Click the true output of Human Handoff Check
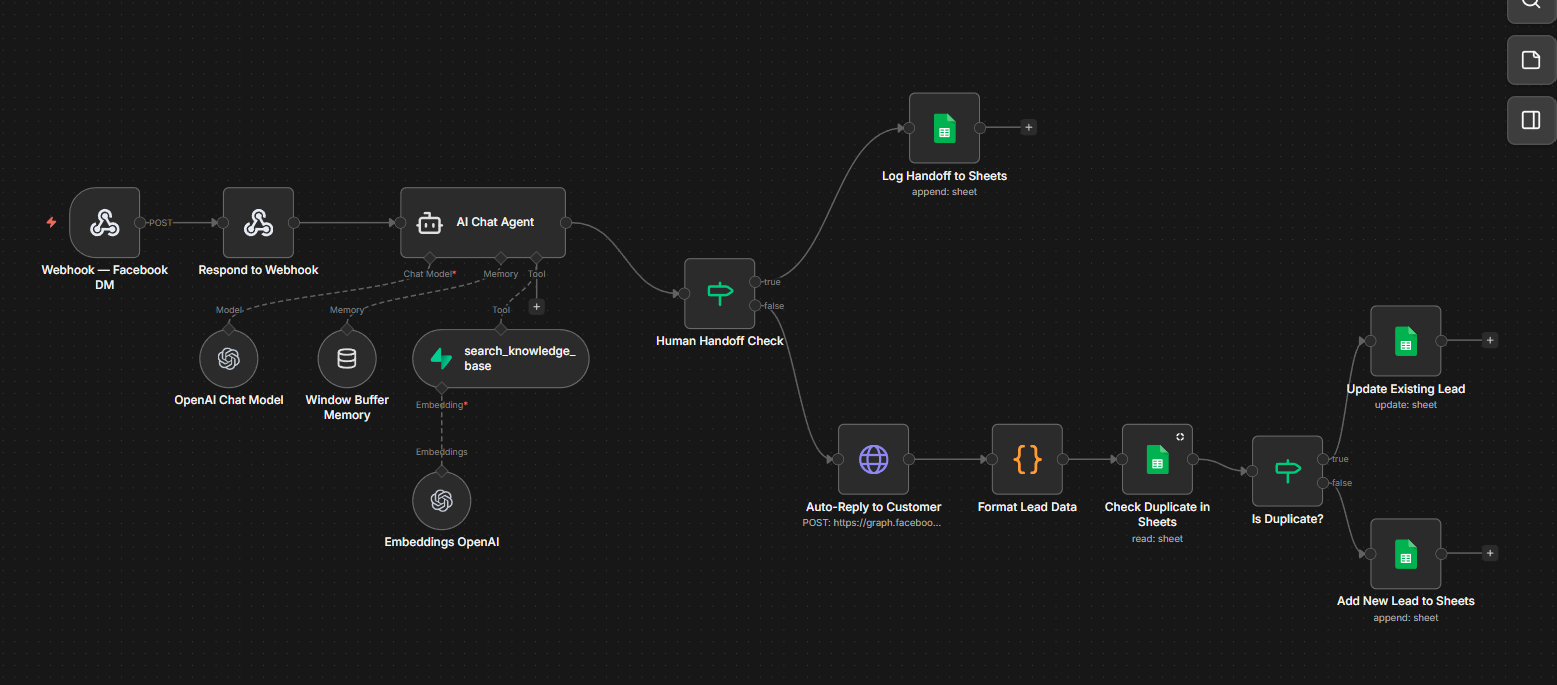1557x685 pixels. tap(755, 282)
